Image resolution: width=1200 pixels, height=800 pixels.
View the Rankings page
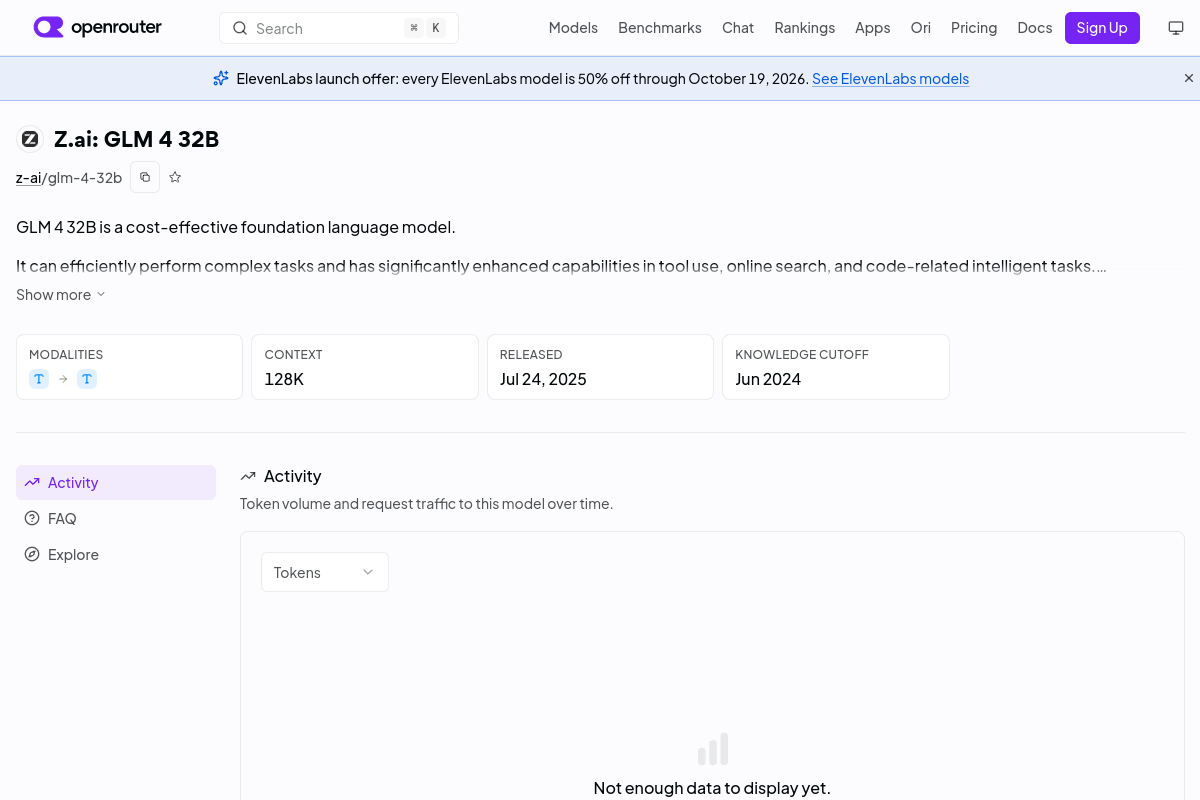[x=805, y=28]
